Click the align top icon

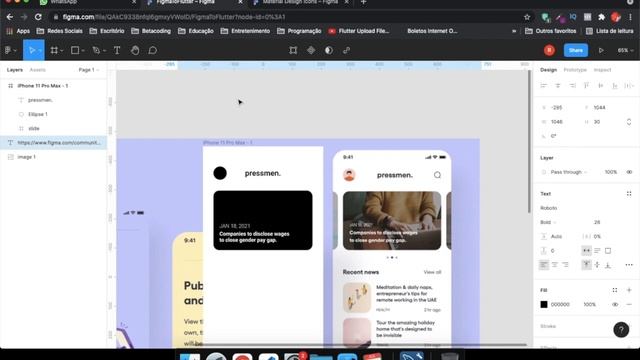pos(586,86)
